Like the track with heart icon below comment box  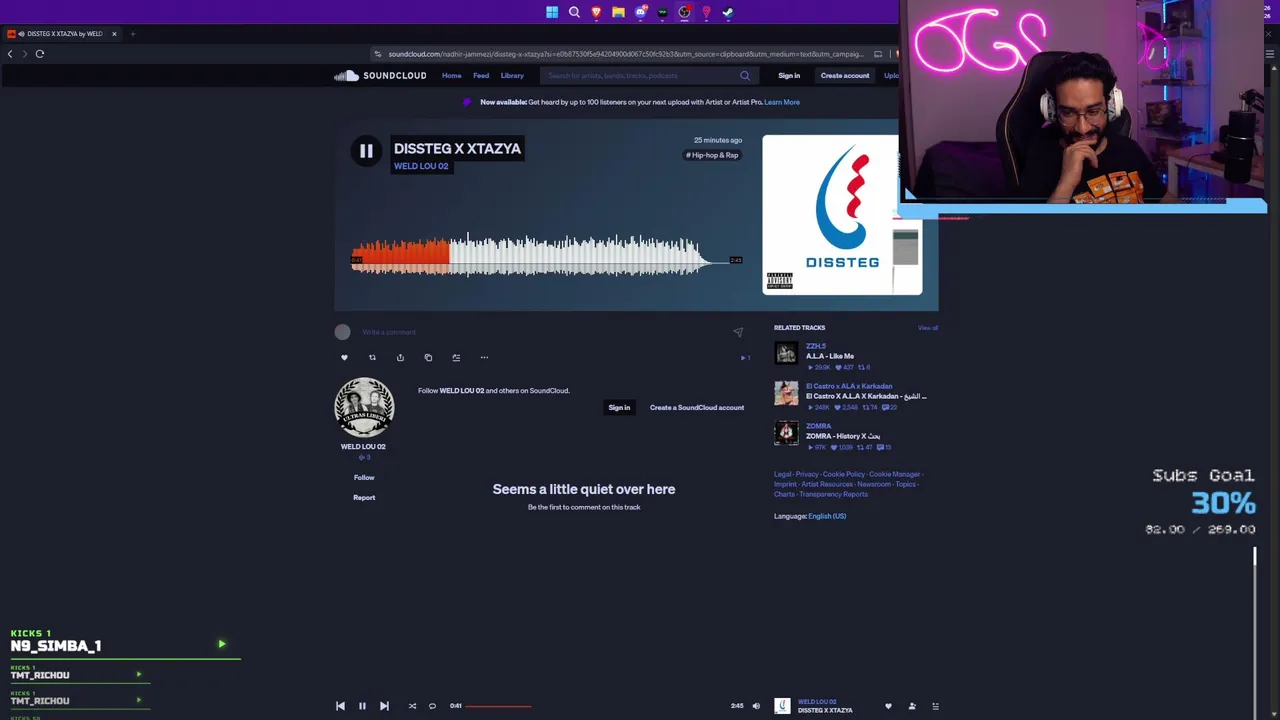tap(344, 358)
